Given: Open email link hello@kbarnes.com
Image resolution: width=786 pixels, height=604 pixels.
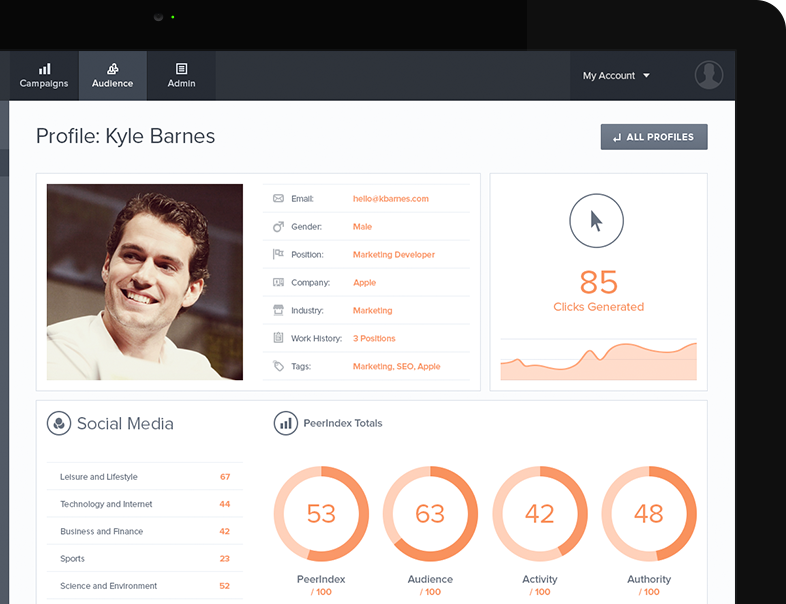Looking at the screenshot, I should (390, 198).
